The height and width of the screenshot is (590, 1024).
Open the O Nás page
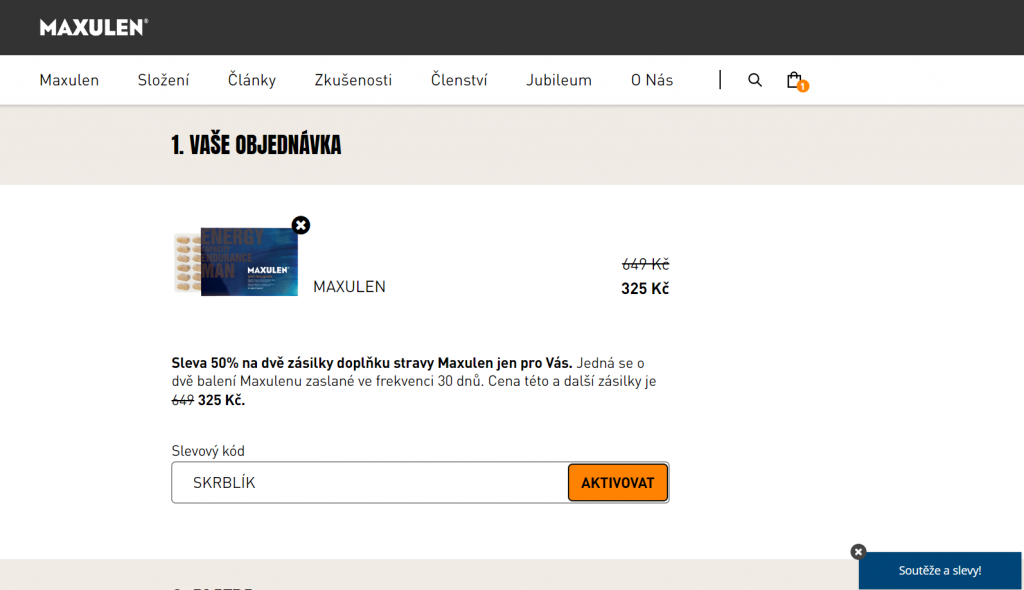coord(652,80)
